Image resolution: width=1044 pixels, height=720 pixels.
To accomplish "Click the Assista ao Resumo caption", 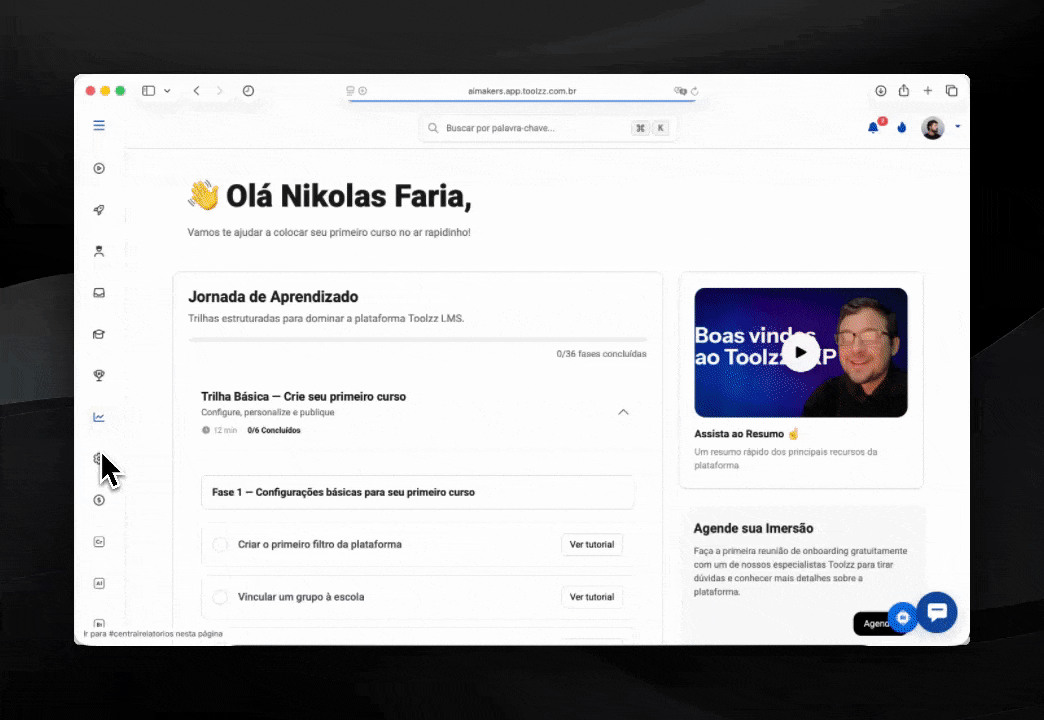I will point(746,434).
